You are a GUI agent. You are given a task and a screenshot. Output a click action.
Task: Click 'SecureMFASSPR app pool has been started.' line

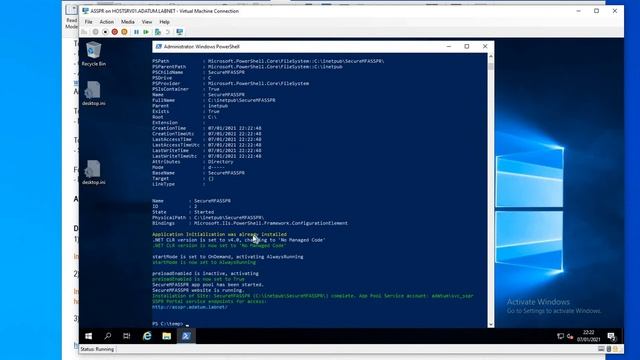point(208,284)
